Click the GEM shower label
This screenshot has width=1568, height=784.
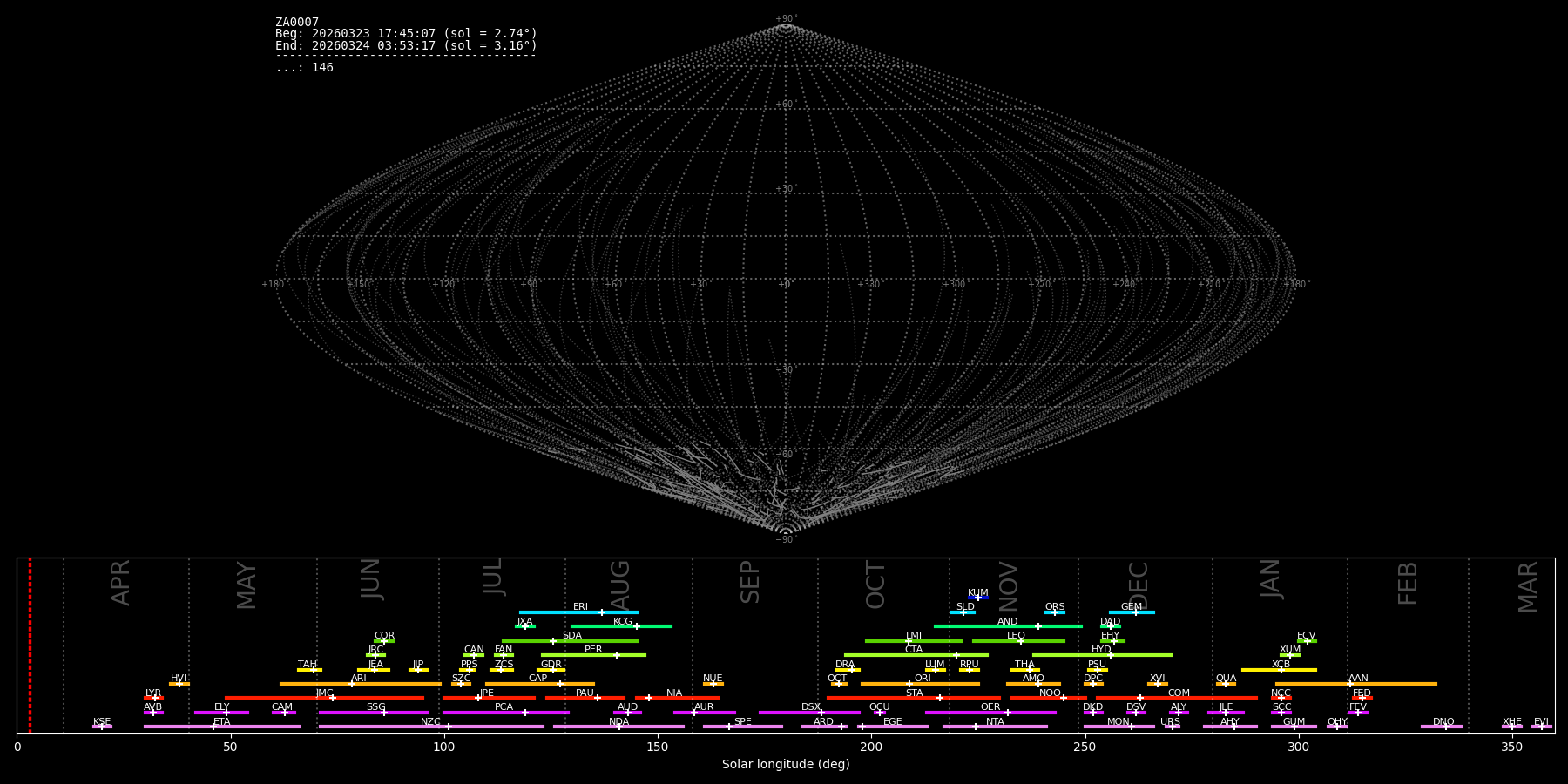coord(1132,607)
